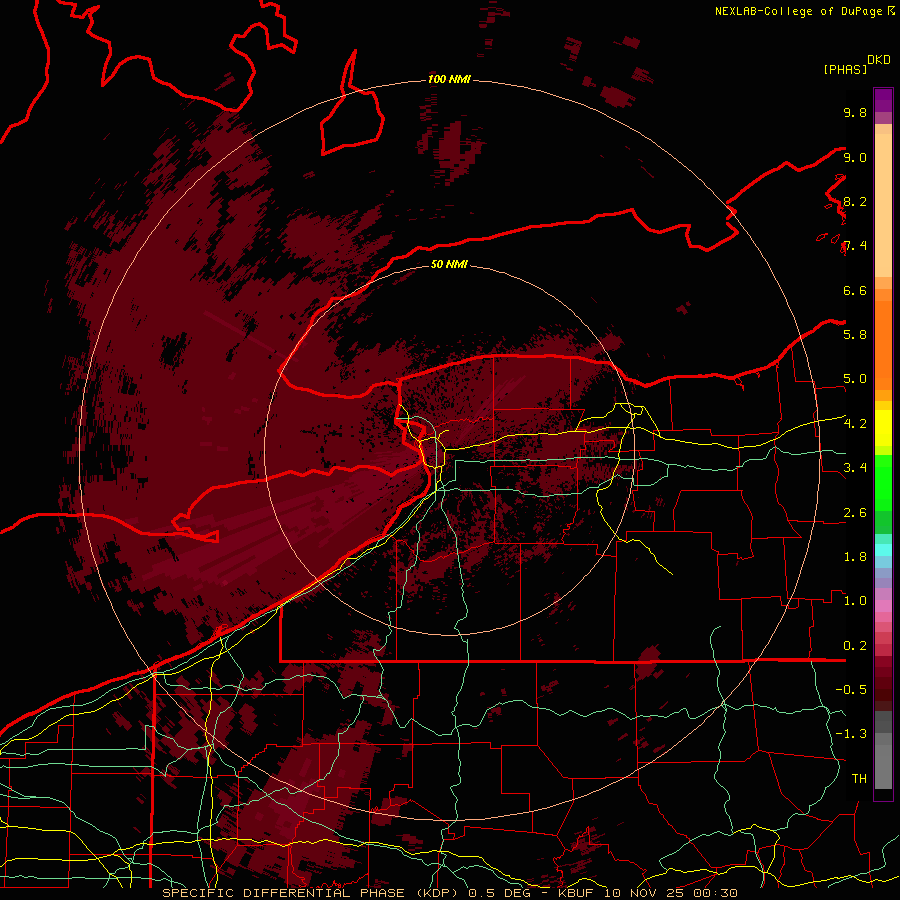Click the KBUF radar site identifier
This screenshot has height=900, width=900.
click(x=576, y=893)
